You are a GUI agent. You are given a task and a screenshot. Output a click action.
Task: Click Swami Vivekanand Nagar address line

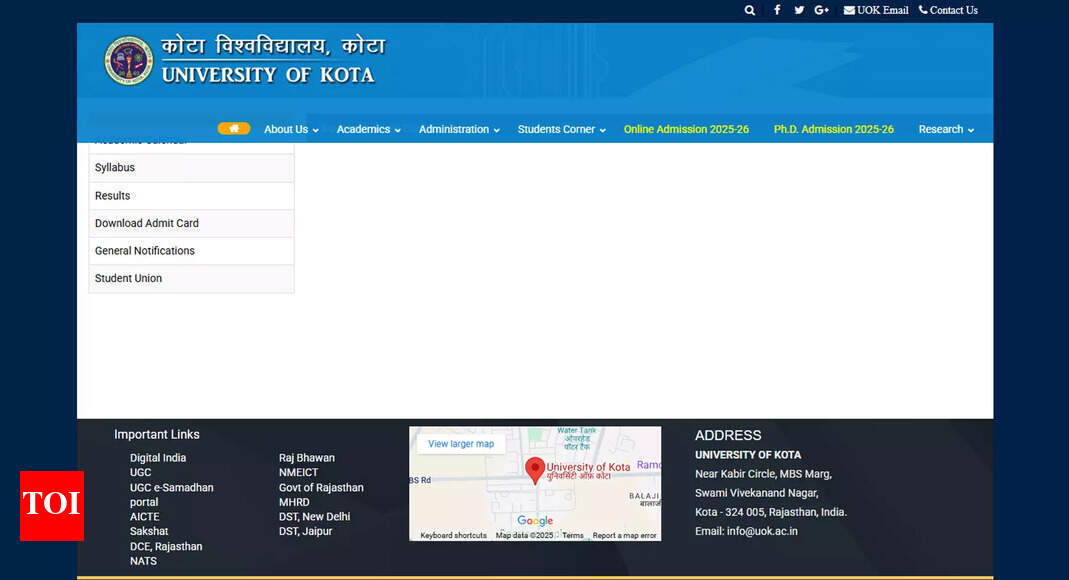pyautogui.click(x=757, y=493)
